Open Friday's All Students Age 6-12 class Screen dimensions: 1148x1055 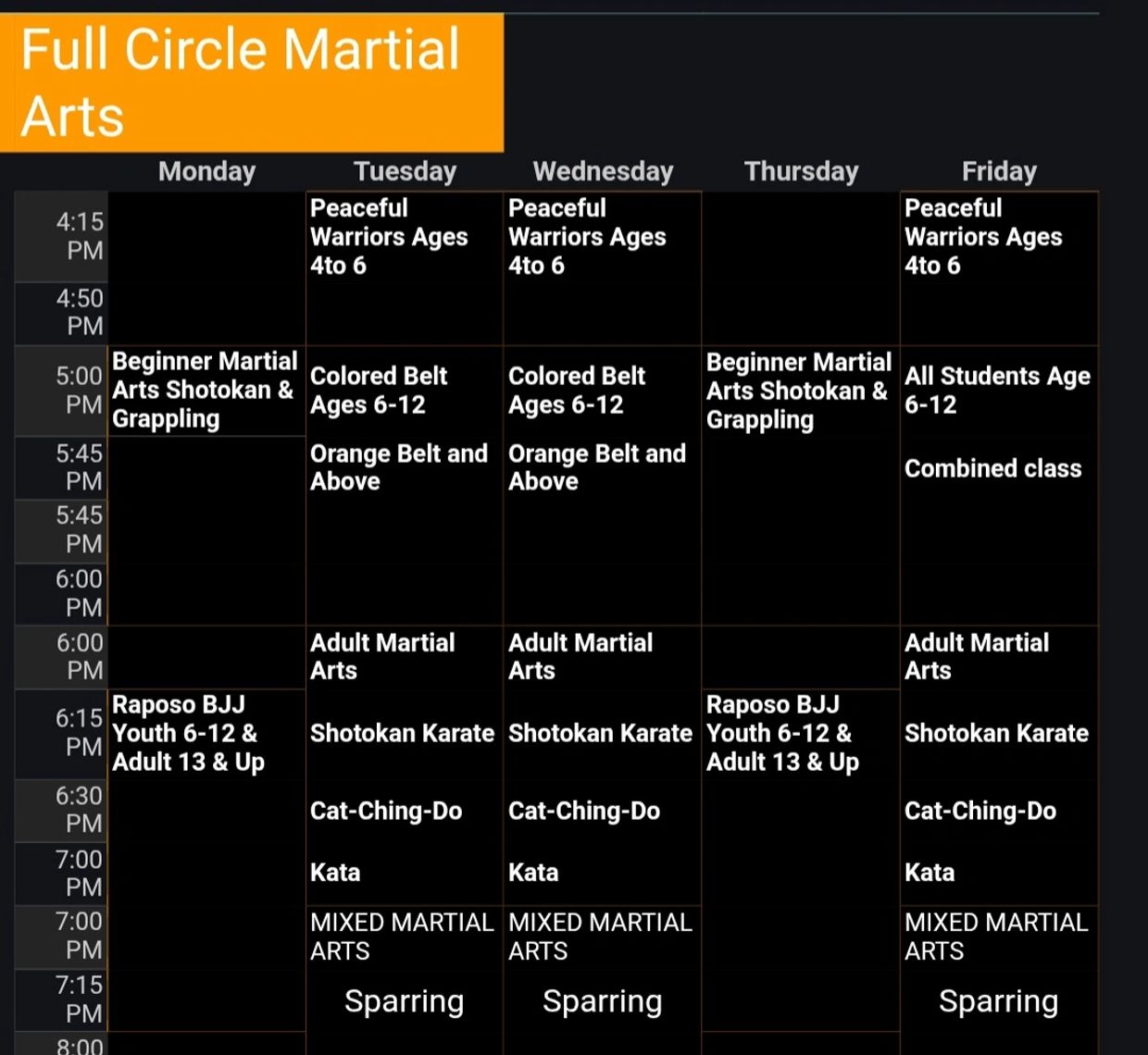click(x=997, y=391)
